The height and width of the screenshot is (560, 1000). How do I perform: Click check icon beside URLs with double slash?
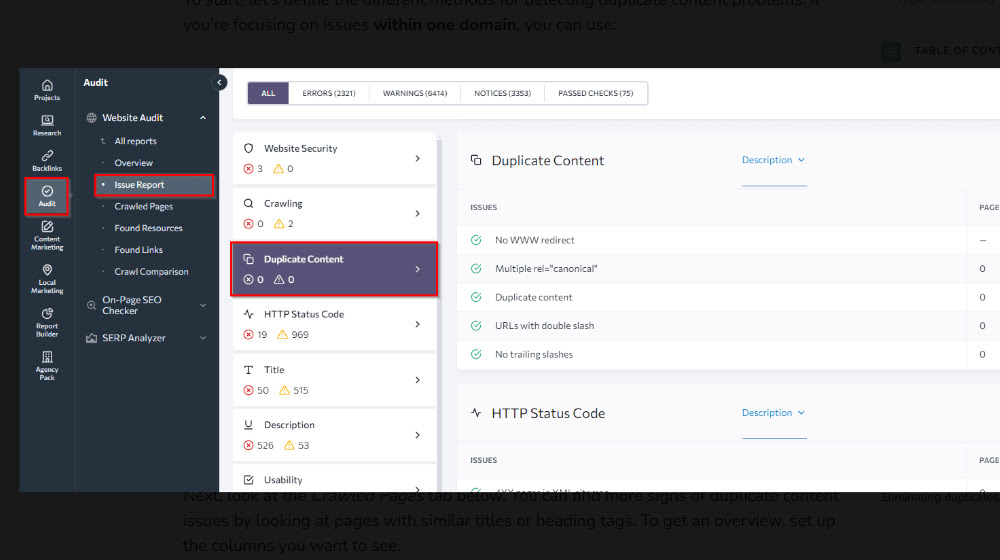click(x=476, y=325)
